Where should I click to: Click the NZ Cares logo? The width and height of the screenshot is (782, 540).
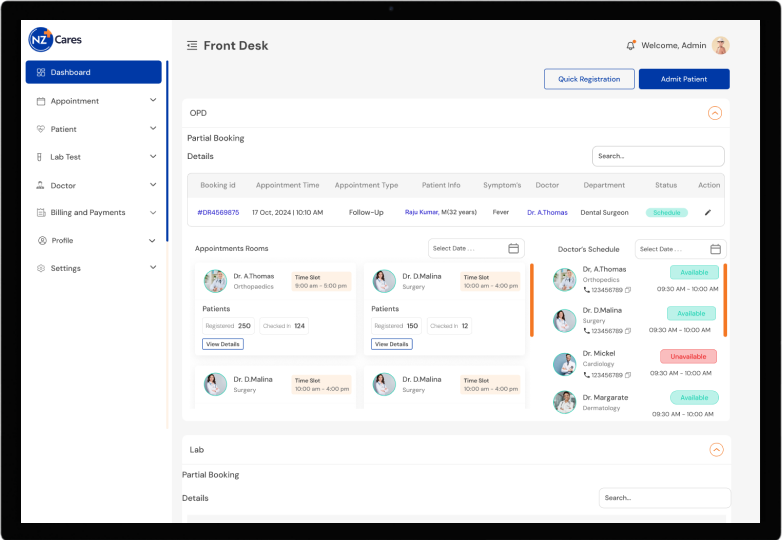point(56,40)
